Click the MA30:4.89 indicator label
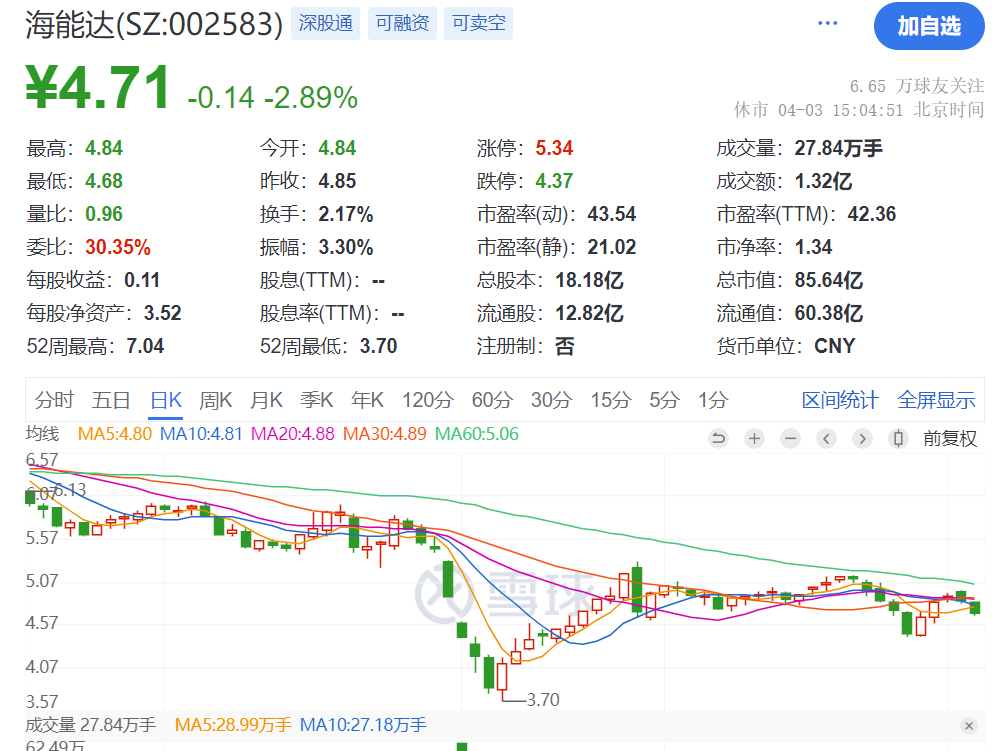The image size is (997, 751). click(385, 434)
